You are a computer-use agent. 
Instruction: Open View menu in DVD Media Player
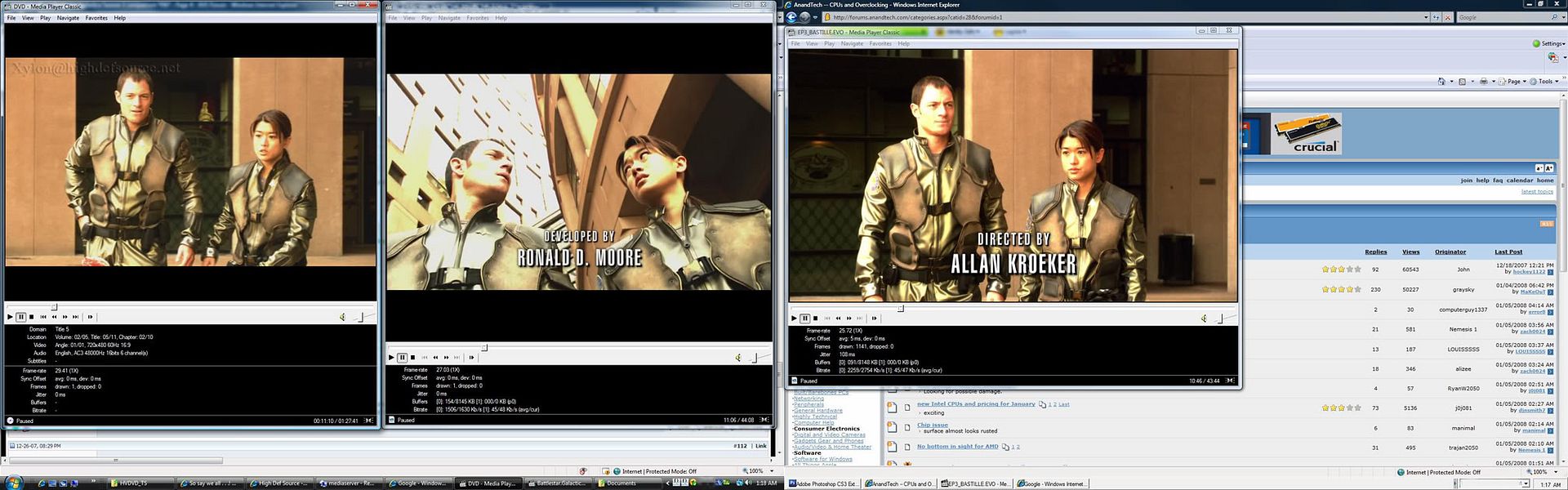pyautogui.click(x=28, y=18)
